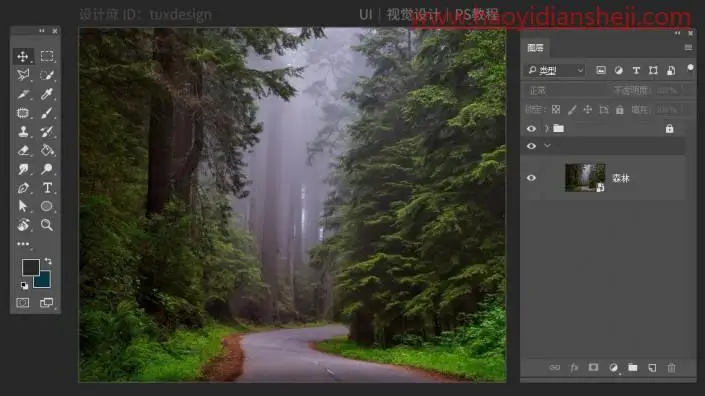705x396 pixels.
Task: Turn layer filtering on or off
Action: point(690,67)
